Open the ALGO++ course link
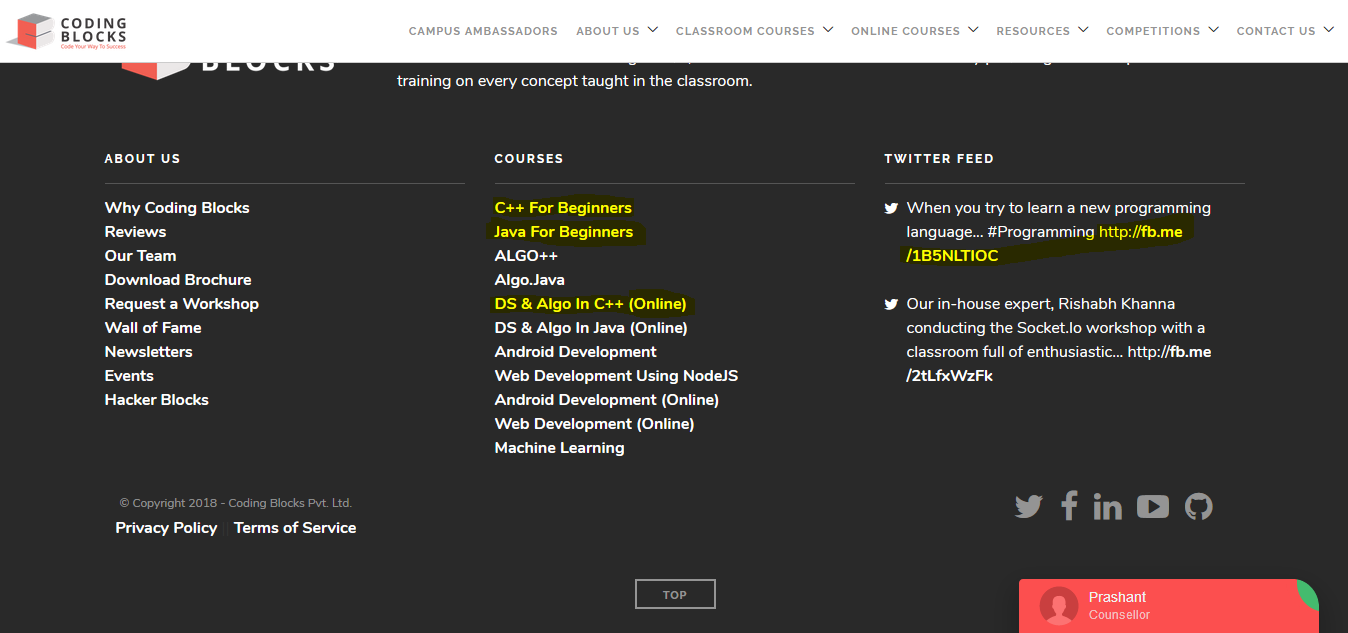Image resolution: width=1348 pixels, height=633 pixels. click(x=526, y=256)
